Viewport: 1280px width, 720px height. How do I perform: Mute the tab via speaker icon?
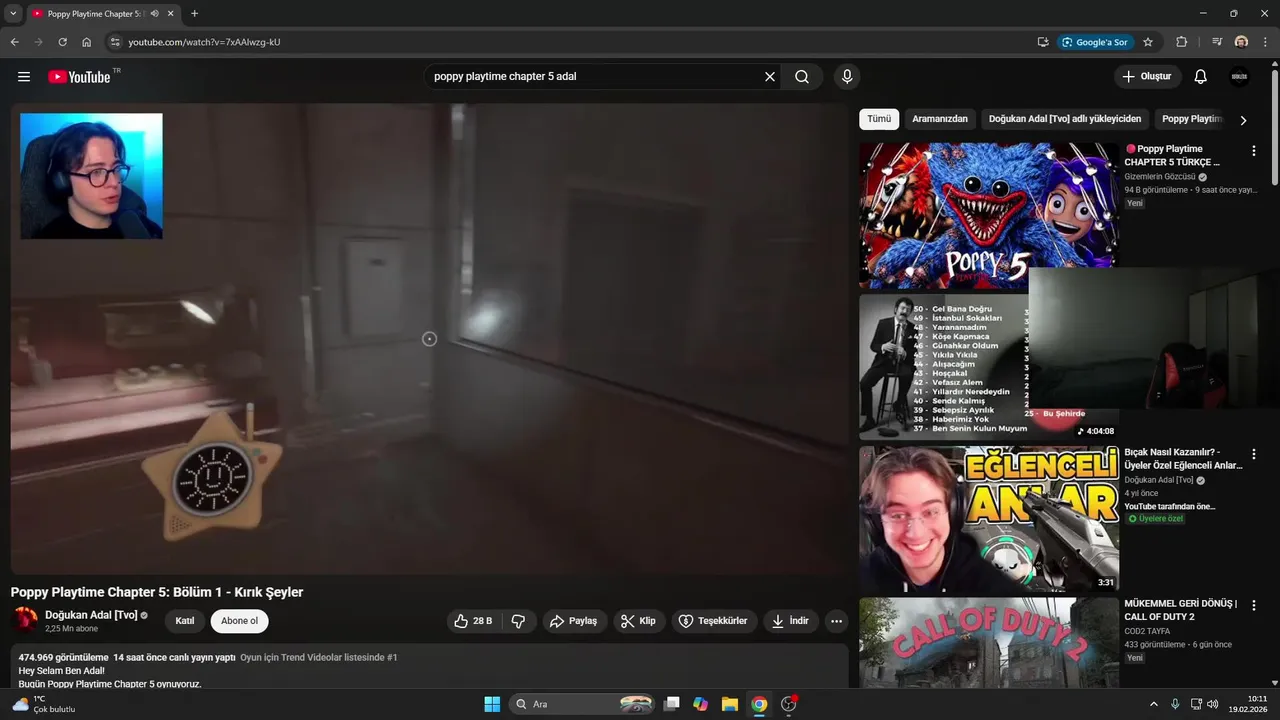tap(154, 14)
